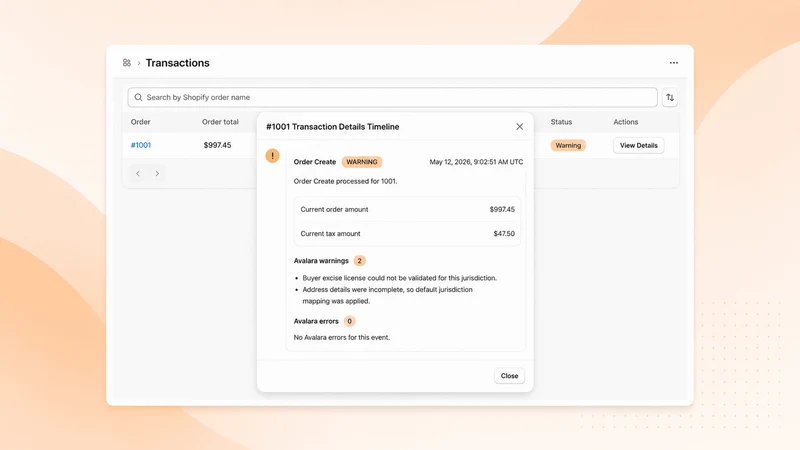
Task: Click the $997.45 order total cell
Action: coord(217,145)
